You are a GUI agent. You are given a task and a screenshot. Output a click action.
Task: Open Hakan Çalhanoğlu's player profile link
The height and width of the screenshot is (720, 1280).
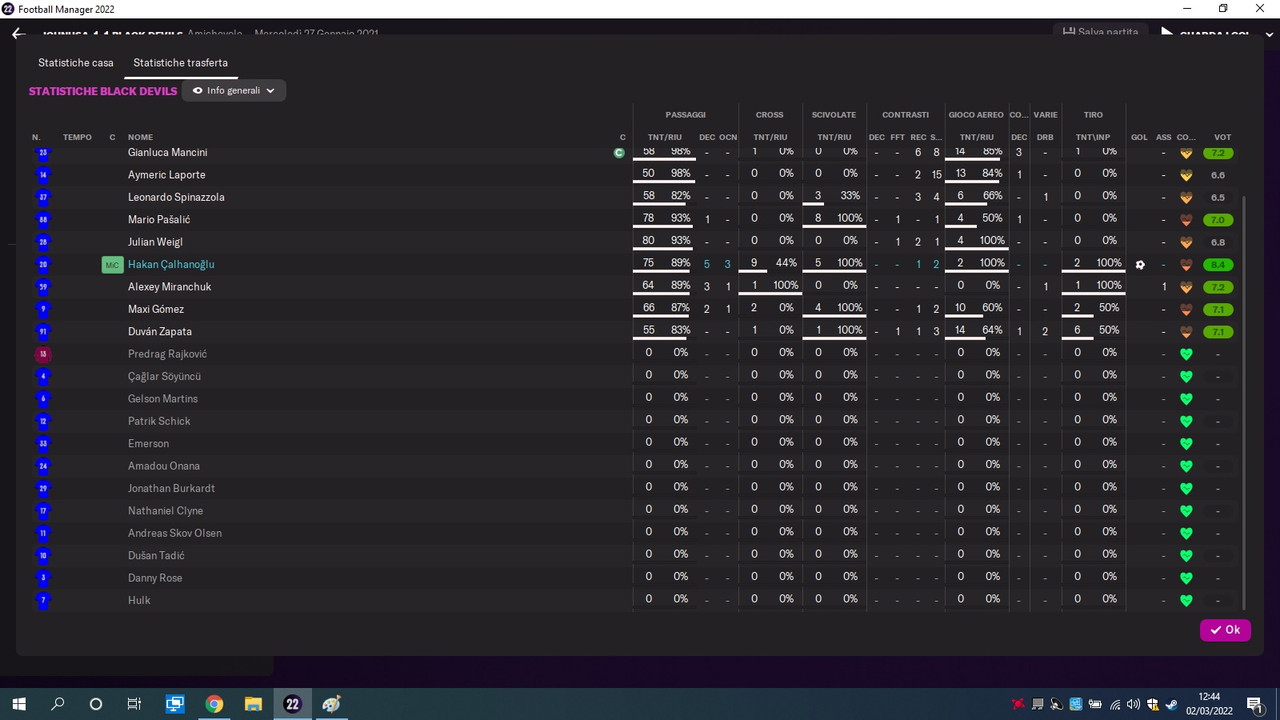[171, 265]
